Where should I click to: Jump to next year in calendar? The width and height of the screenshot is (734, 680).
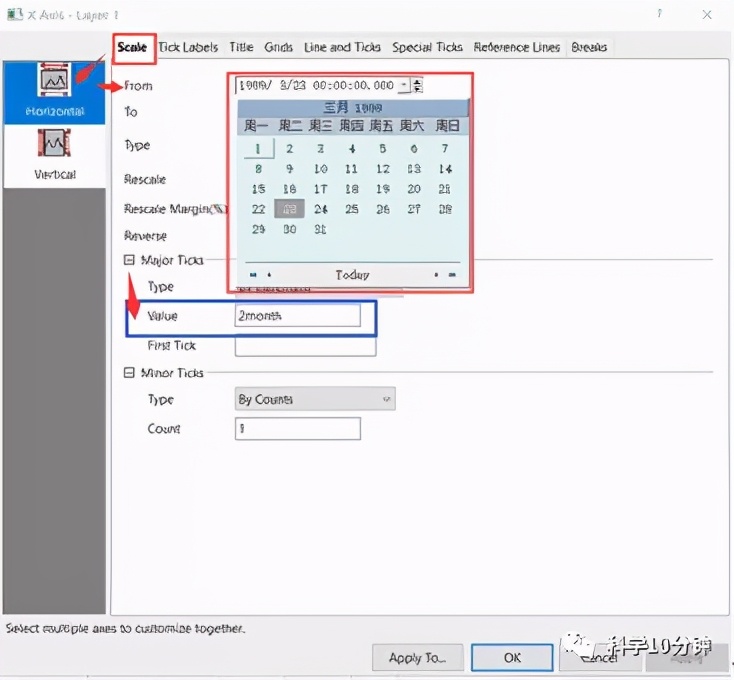click(x=452, y=275)
